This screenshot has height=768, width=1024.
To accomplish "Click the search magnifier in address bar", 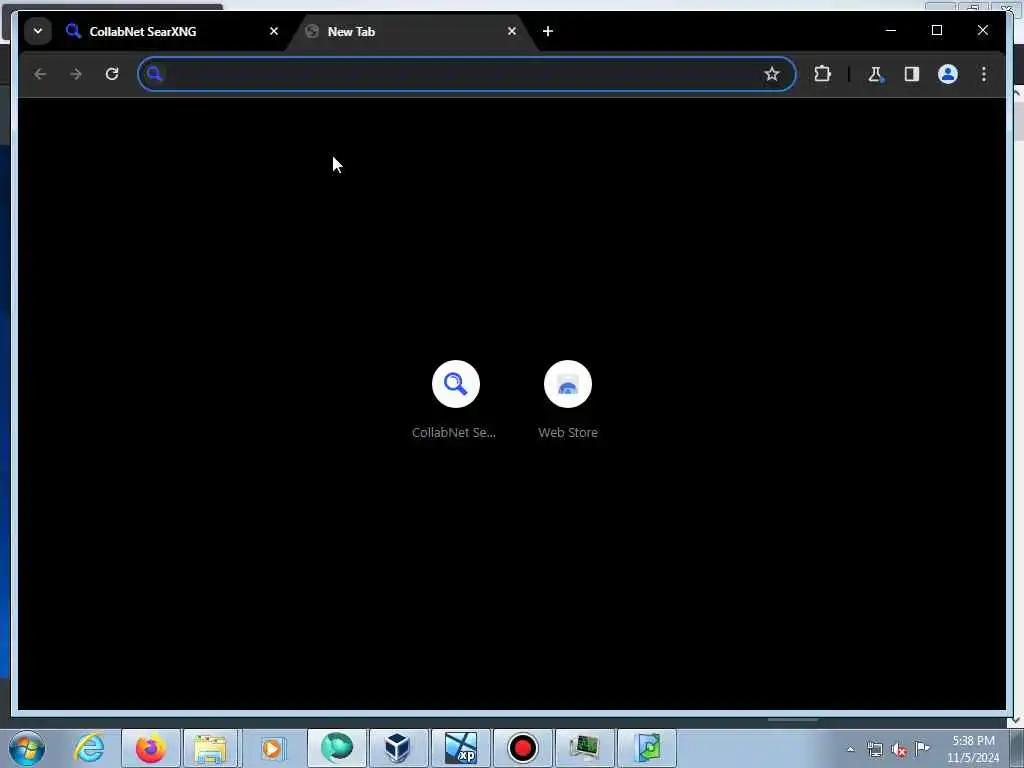I will pyautogui.click(x=154, y=74).
